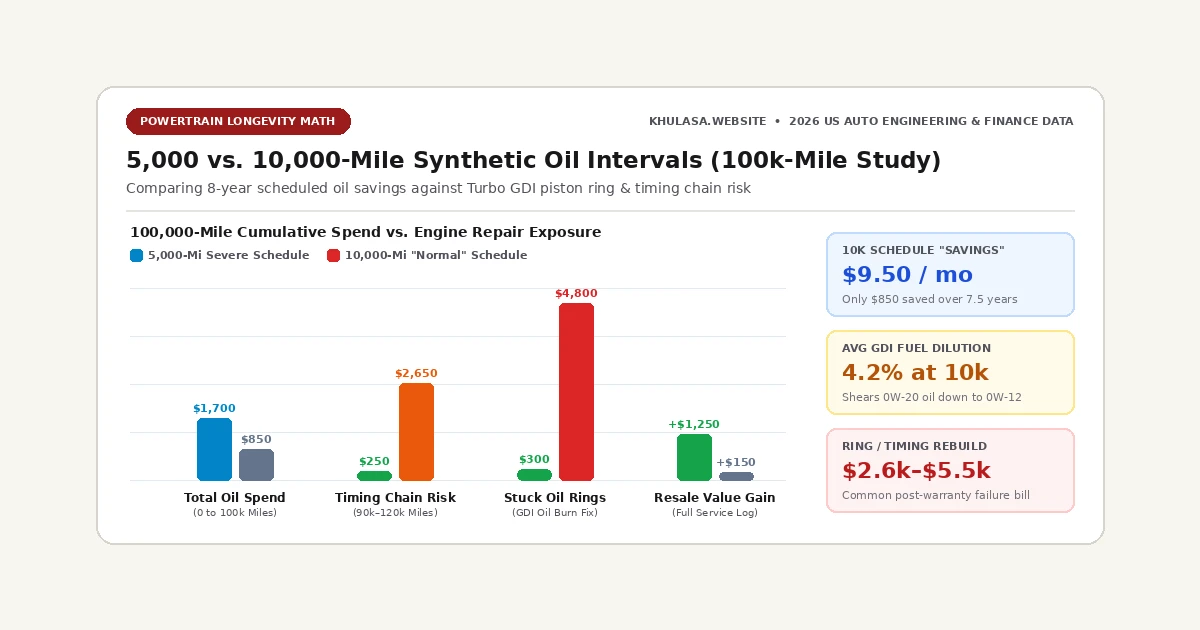Click the '(Full Service Log)' sublabel

coord(715,513)
